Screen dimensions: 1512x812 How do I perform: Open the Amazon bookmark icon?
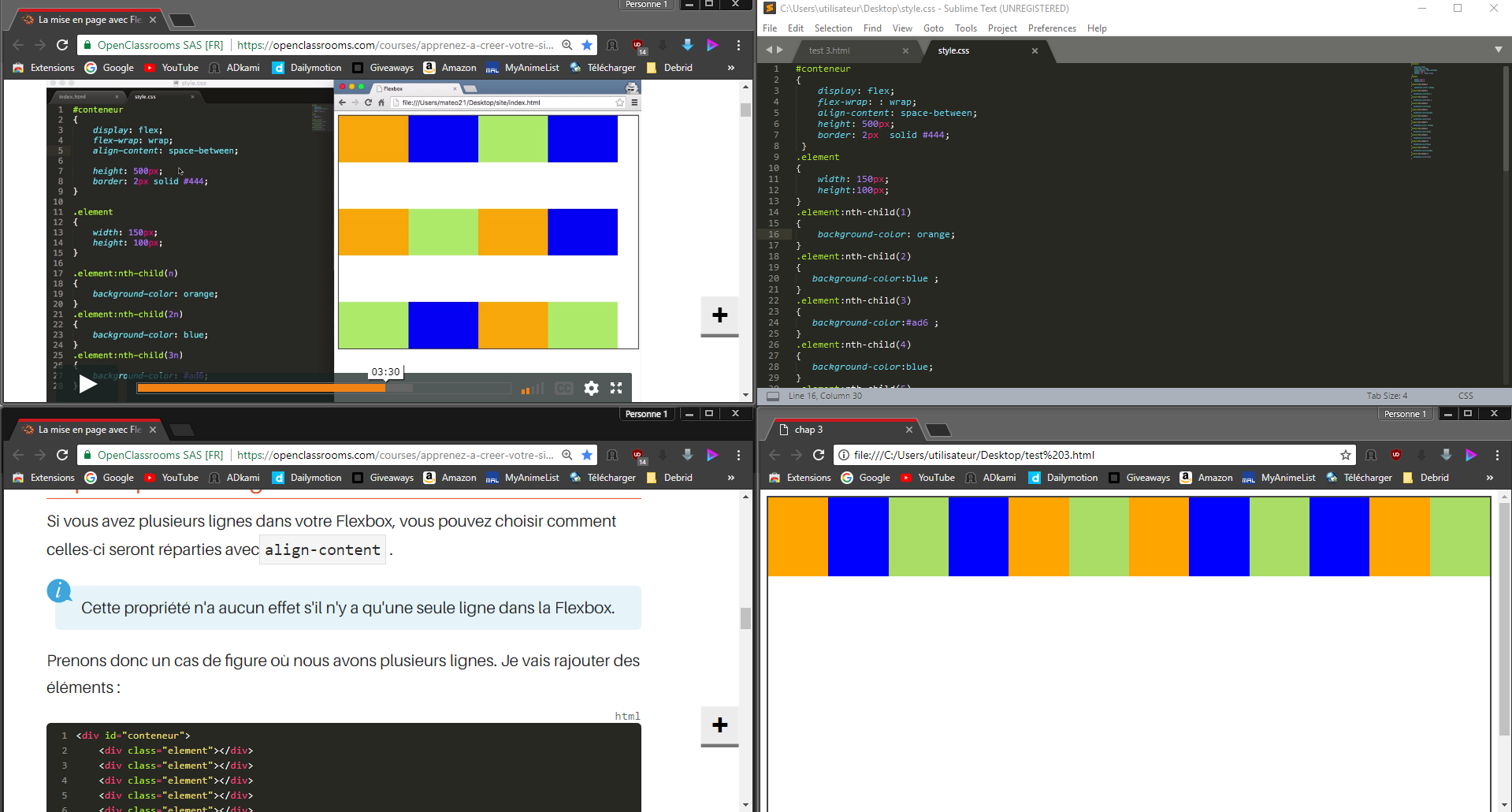pos(429,68)
